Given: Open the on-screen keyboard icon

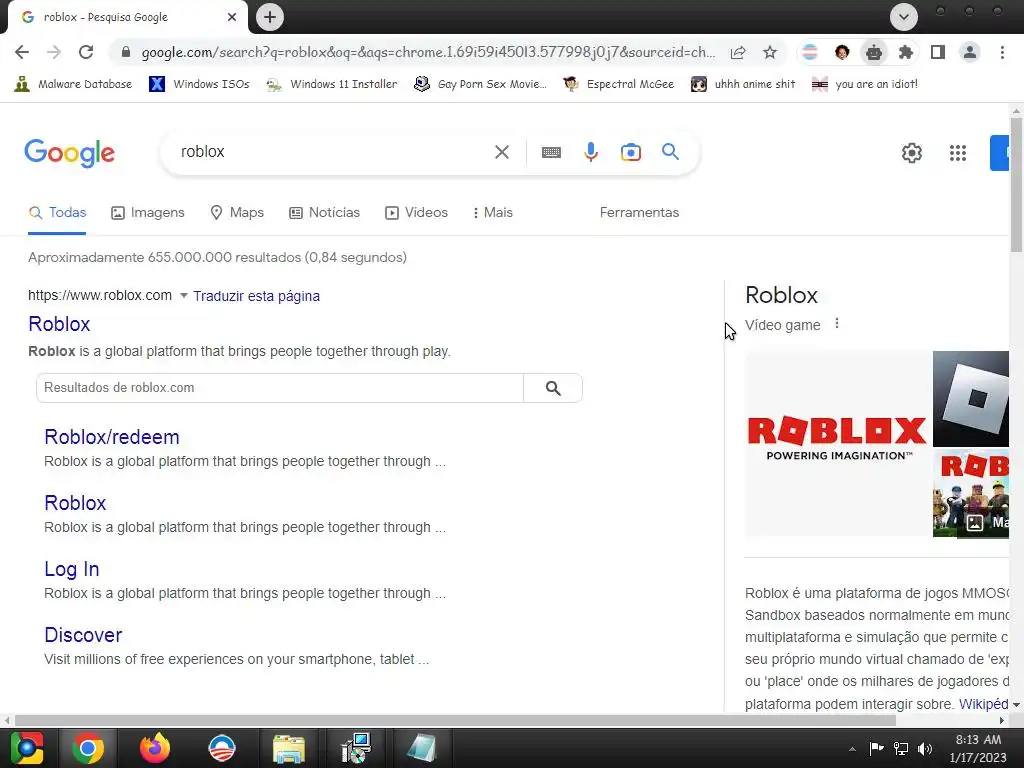Looking at the screenshot, I should point(551,152).
